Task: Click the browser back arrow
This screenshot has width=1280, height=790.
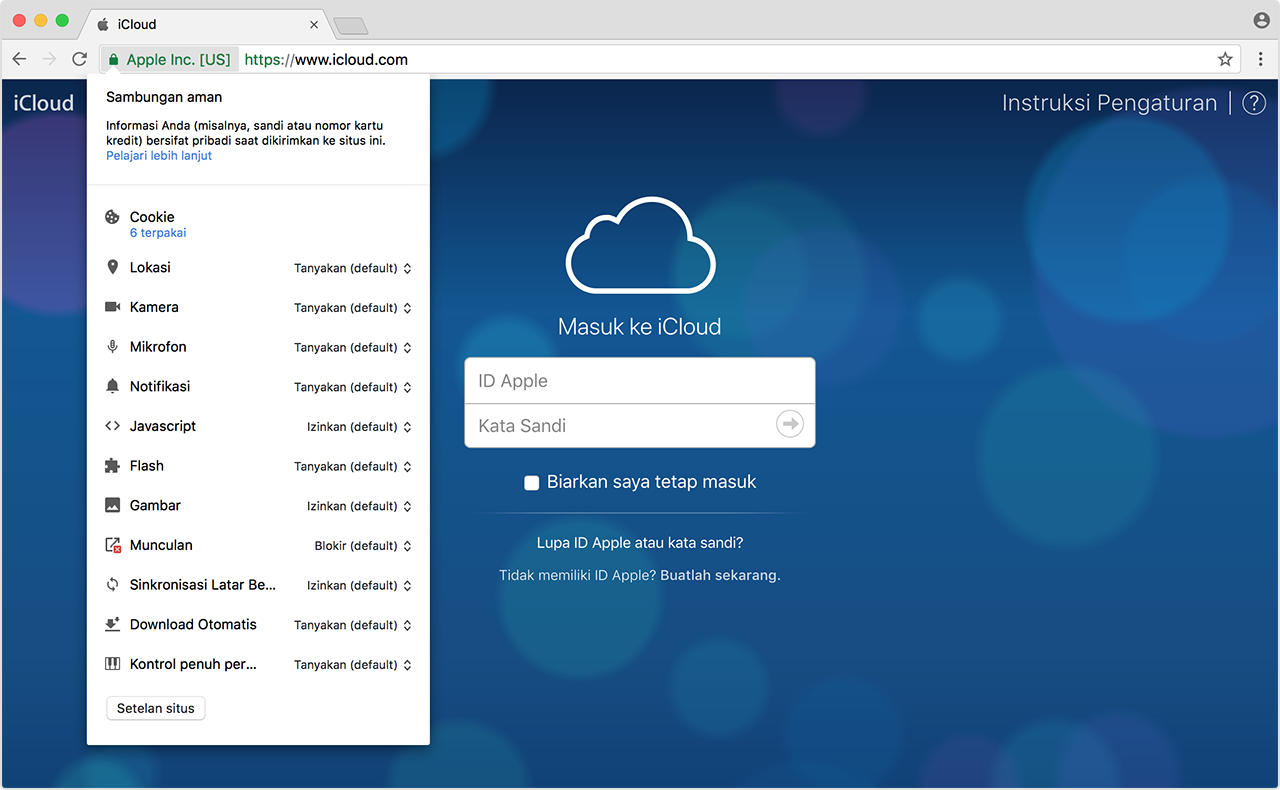Action: [x=19, y=59]
